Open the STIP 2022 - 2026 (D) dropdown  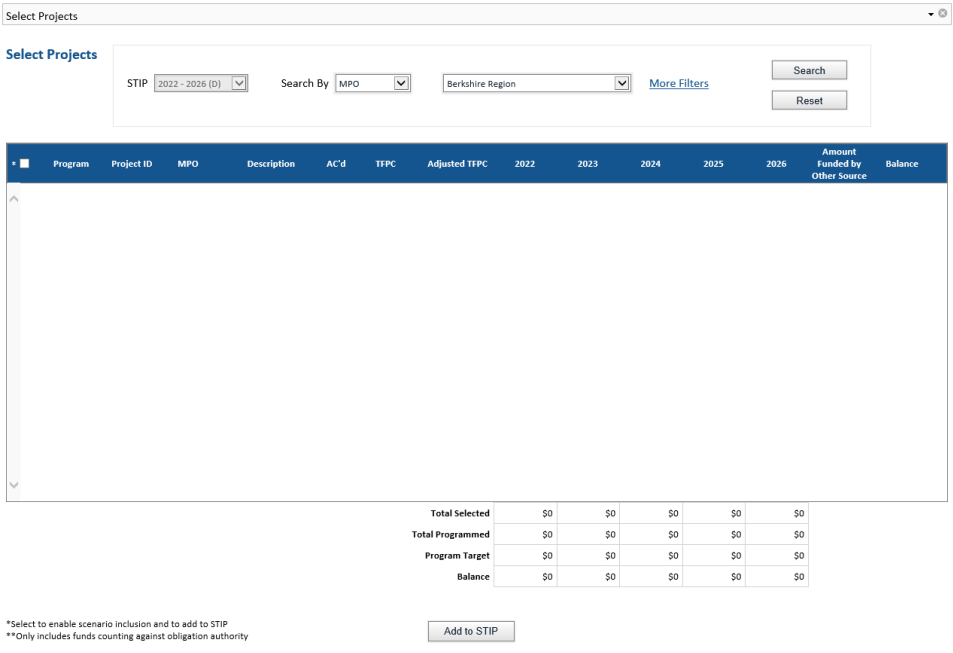(240, 83)
